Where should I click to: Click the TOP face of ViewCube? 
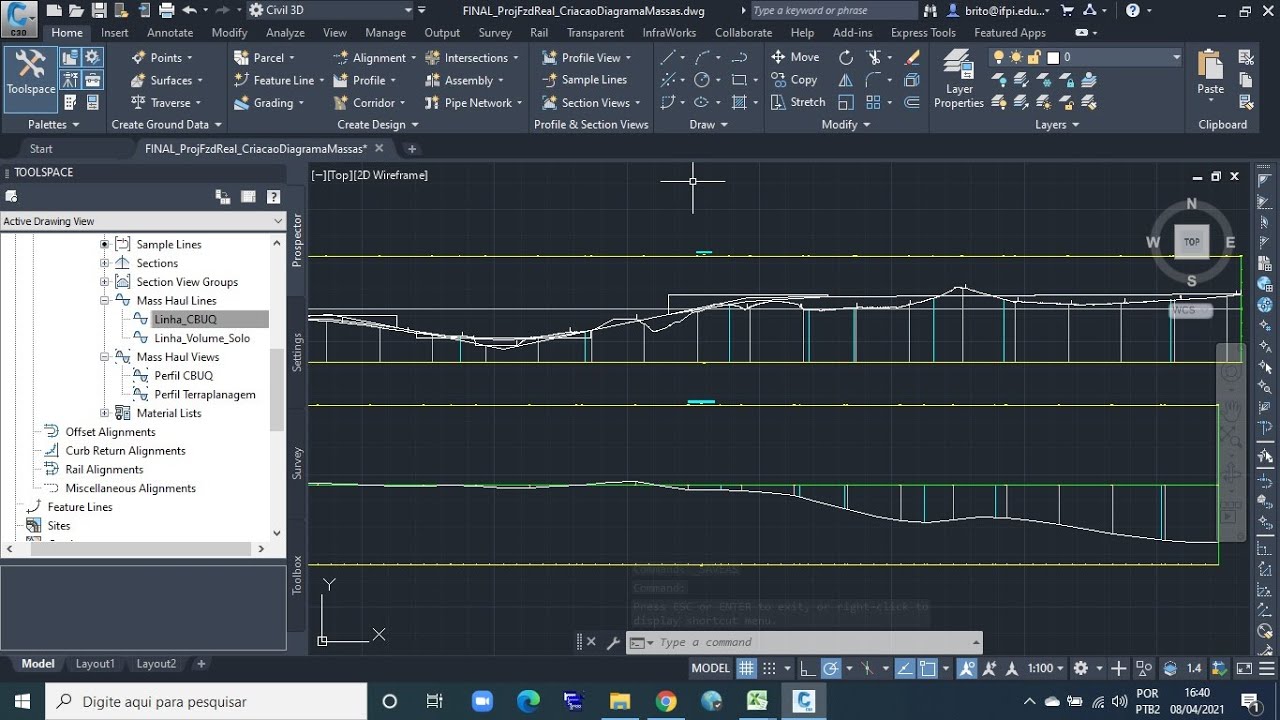(1191, 242)
